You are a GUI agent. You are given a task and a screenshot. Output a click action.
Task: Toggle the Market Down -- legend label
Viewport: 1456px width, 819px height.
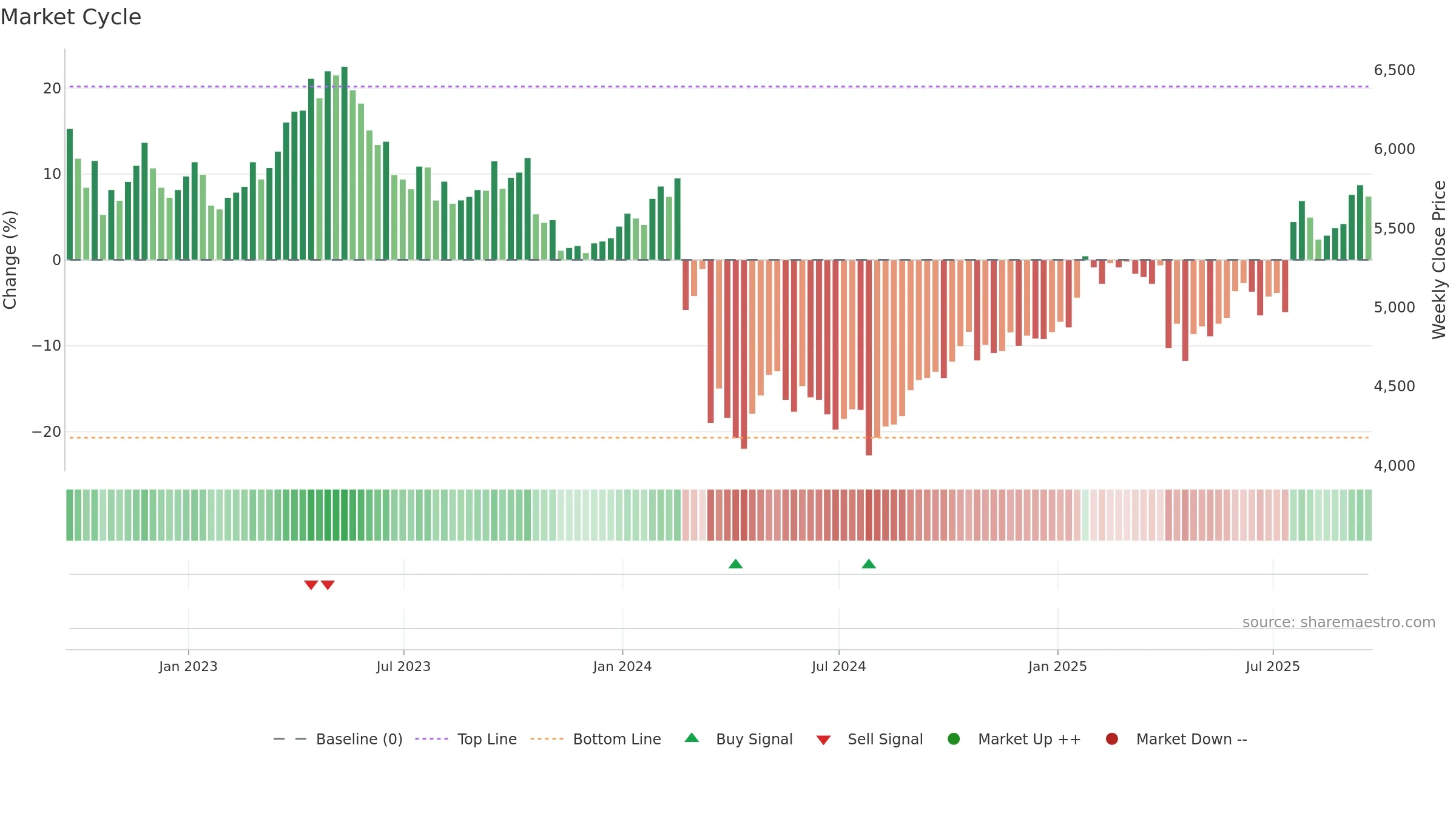click(1191, 739)
